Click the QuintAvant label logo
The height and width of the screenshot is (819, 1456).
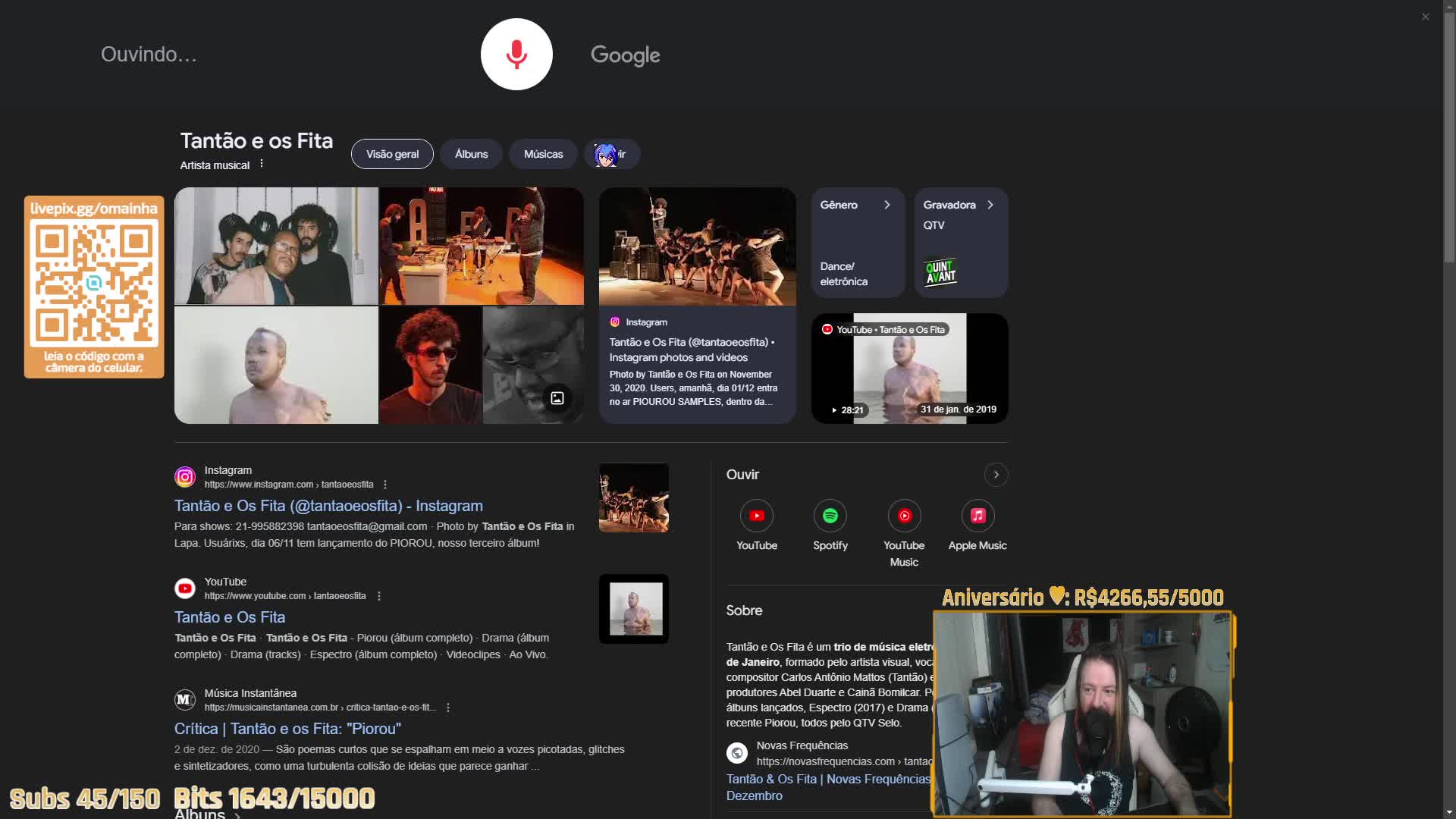click(x=940, y=271)
